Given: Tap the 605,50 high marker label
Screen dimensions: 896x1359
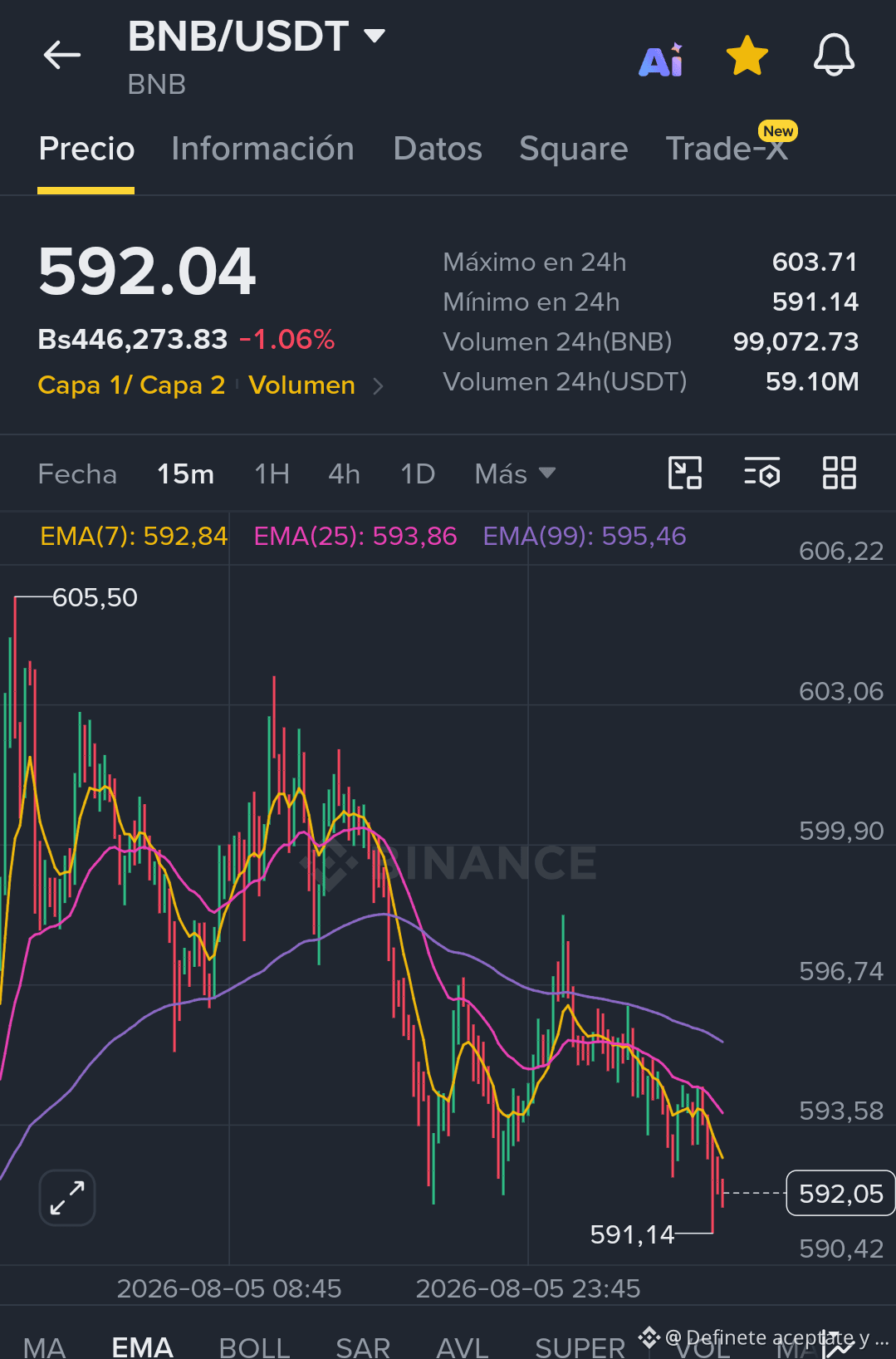Looking at the screenshot, I should [95, 598].
